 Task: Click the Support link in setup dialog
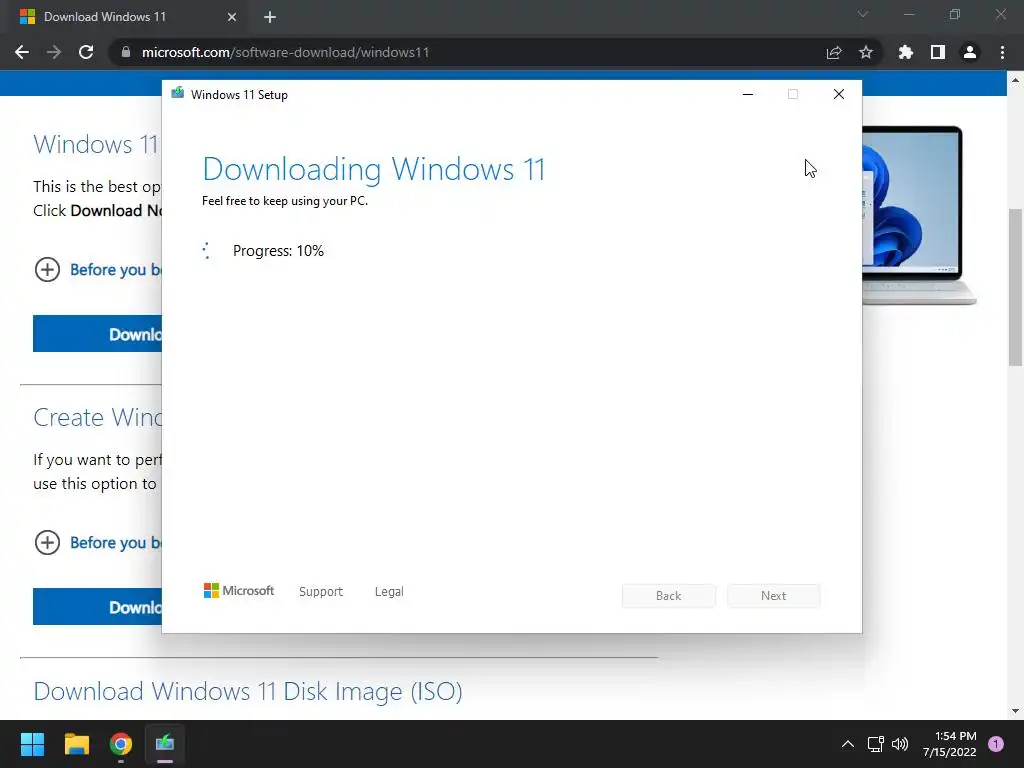point(321,592)
